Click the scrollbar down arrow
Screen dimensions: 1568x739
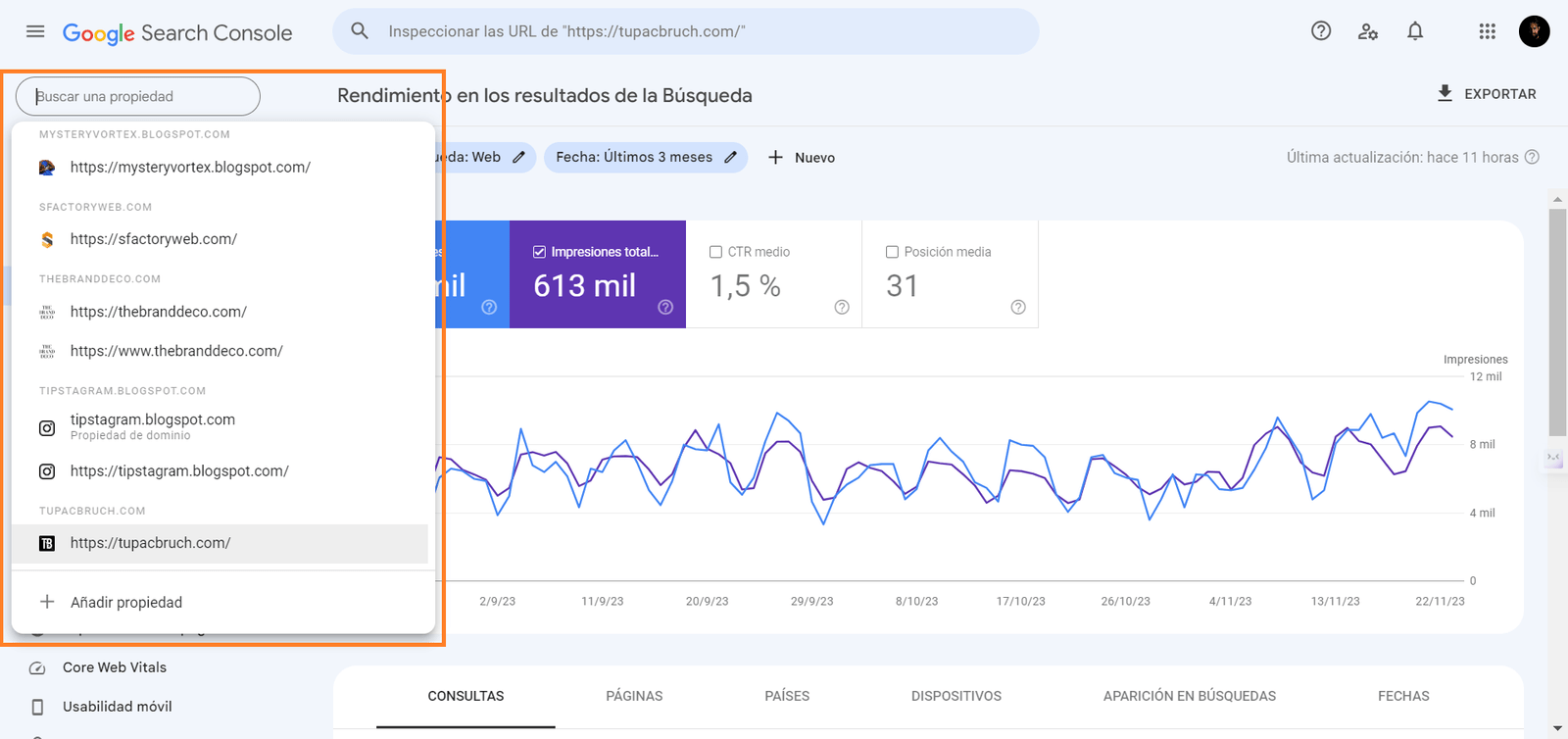point(1557,730)
